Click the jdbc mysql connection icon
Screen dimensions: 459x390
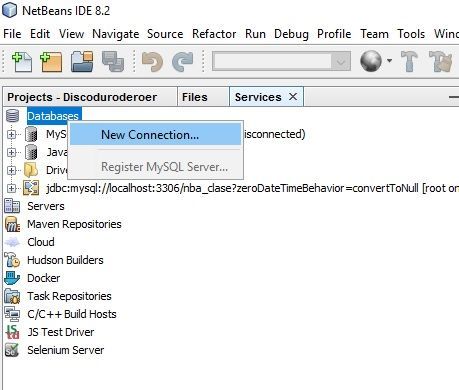point(31,188)
